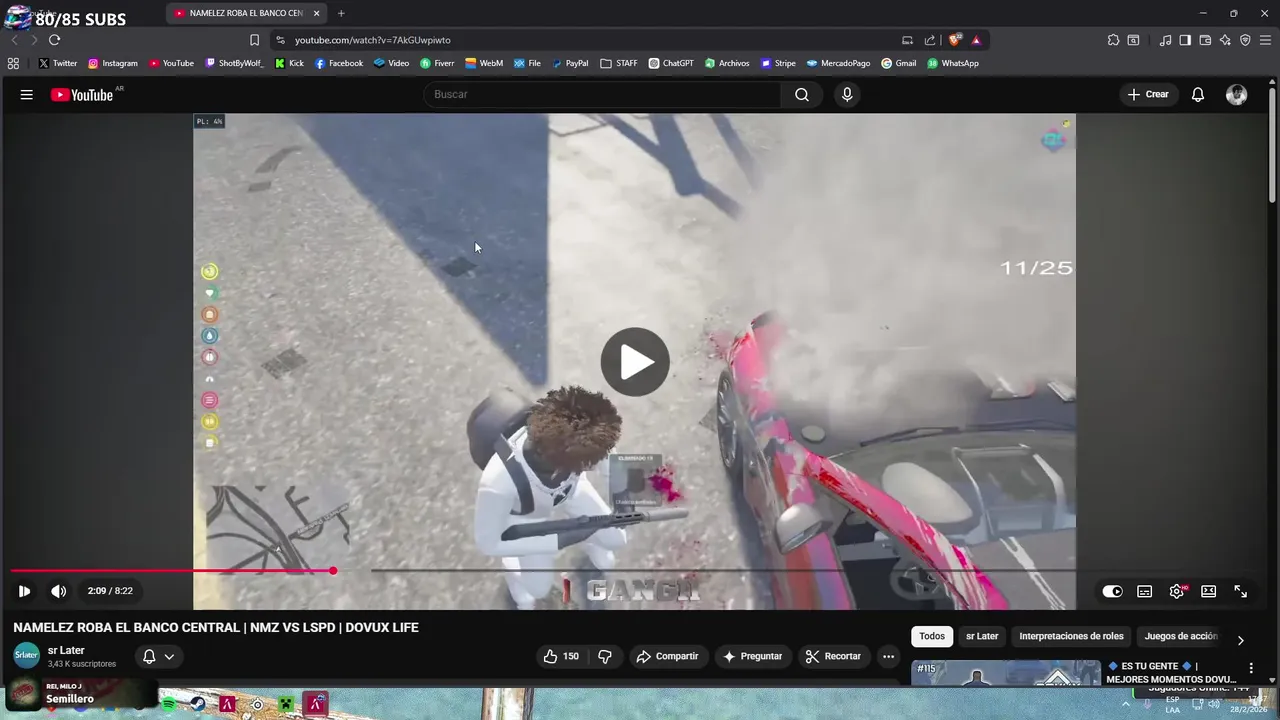Dislike the video with thumbs down

[x=605, y=656]
